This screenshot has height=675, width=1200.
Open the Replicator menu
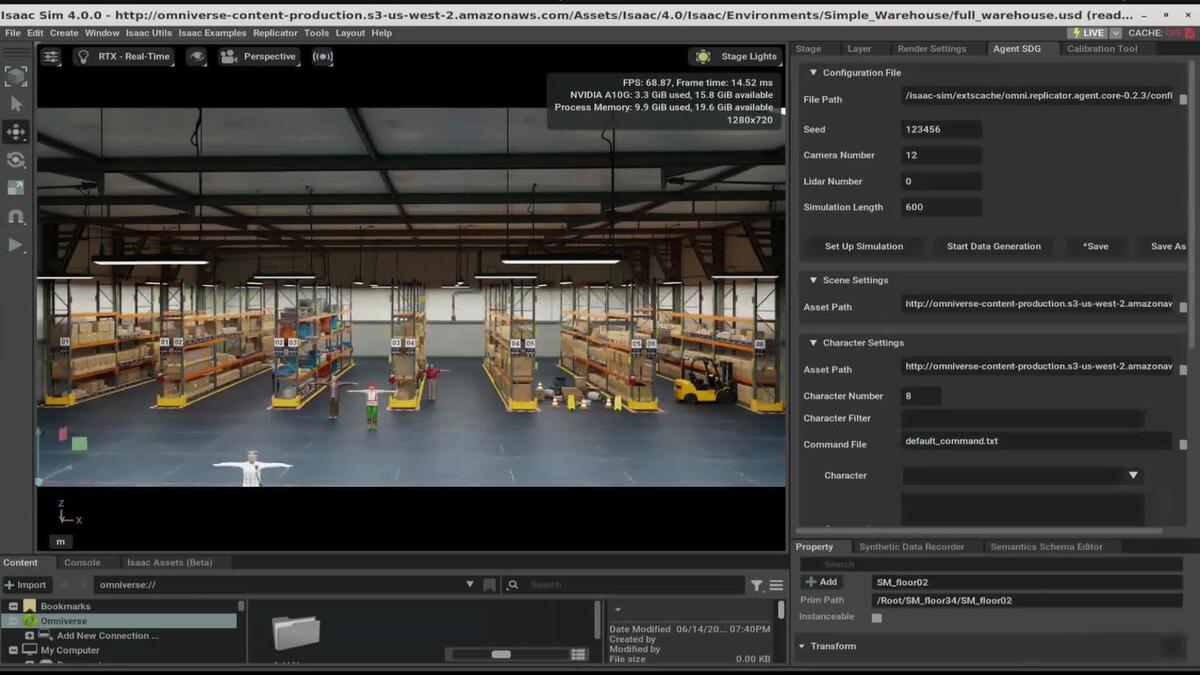coord(275,33)
